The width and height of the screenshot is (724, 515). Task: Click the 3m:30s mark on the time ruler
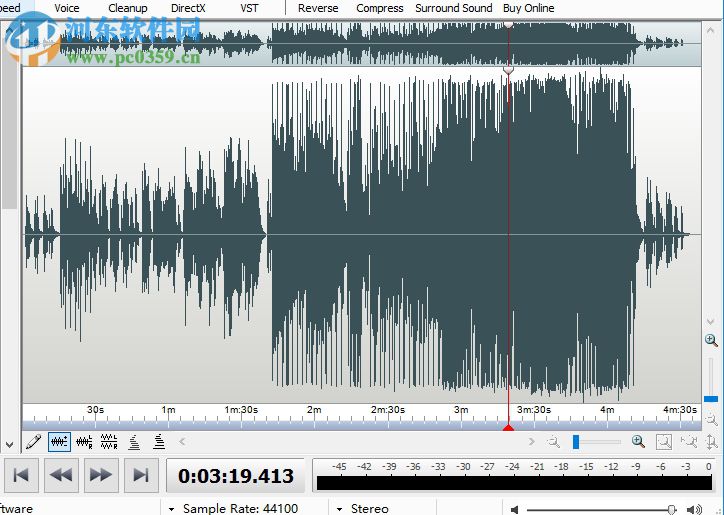tap(534, 410)
